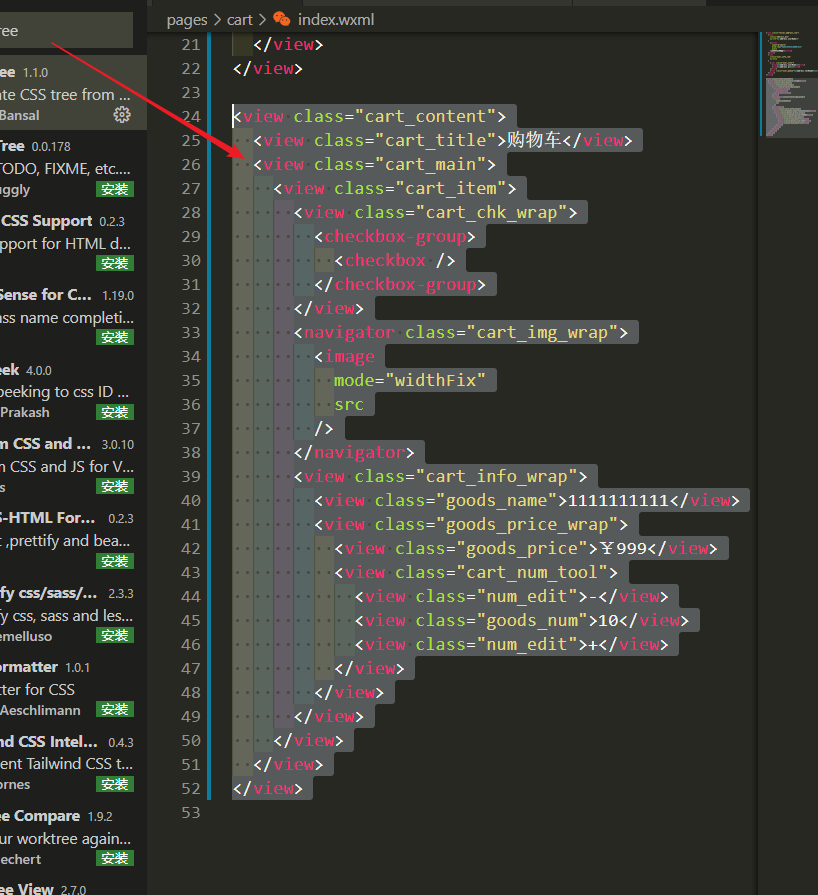Click the minimap code overview
The image size is (818, 895).
pos(790,84)
